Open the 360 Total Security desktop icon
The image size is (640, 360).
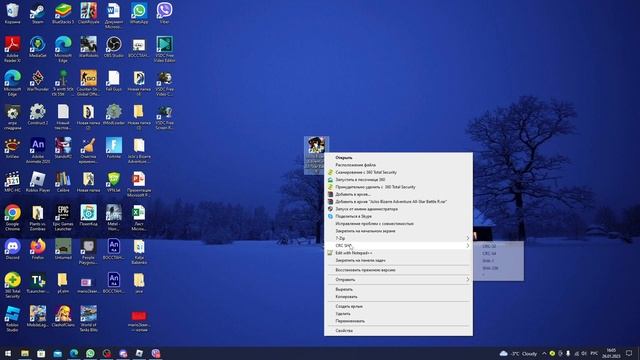point(12,285)
